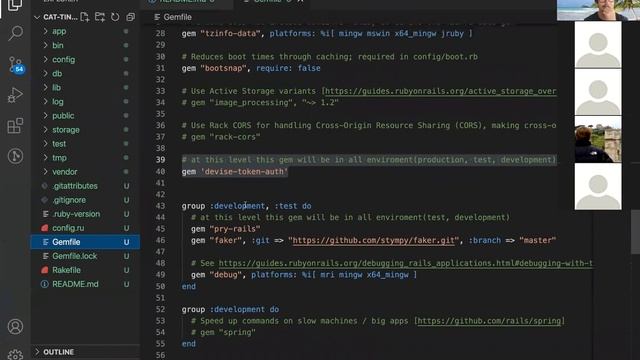The image size is (640, 360).
Task: Click 'group :development do' on line 52
Action: pyautogui.click(x=231, y=309)
